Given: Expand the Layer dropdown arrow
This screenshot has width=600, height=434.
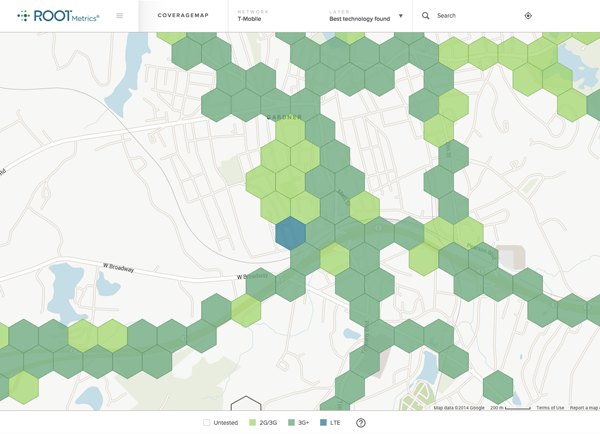Looking at the screenshot, I should [x=401, y=16].
